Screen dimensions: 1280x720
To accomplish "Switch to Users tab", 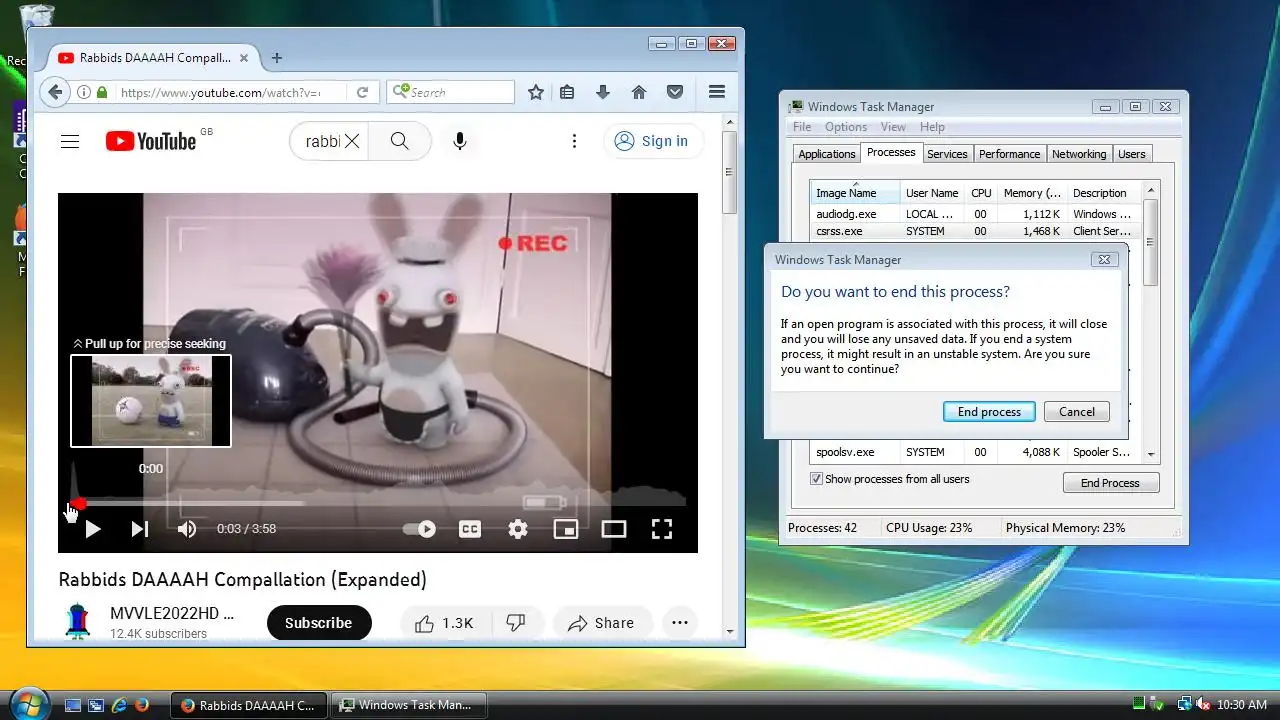I will [1132, 154].
